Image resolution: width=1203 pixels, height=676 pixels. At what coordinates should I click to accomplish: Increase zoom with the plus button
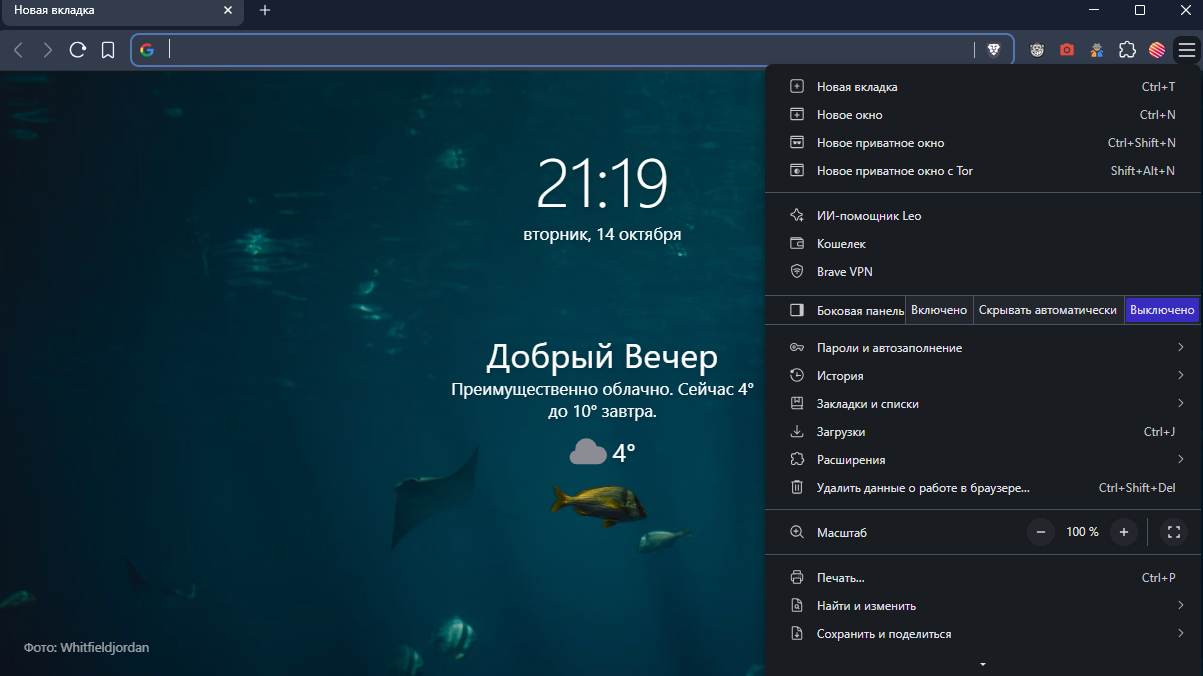[x=1124, y=532]
